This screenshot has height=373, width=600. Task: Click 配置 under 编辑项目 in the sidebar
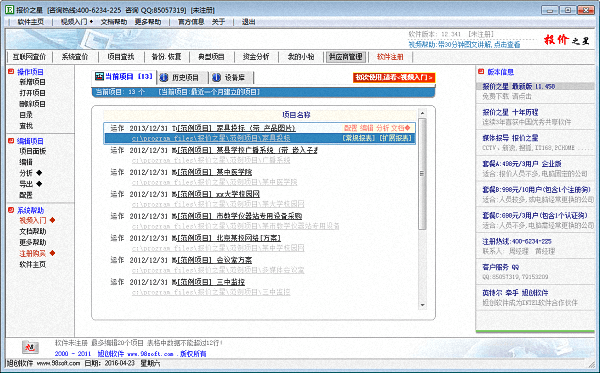coord(26,195)
